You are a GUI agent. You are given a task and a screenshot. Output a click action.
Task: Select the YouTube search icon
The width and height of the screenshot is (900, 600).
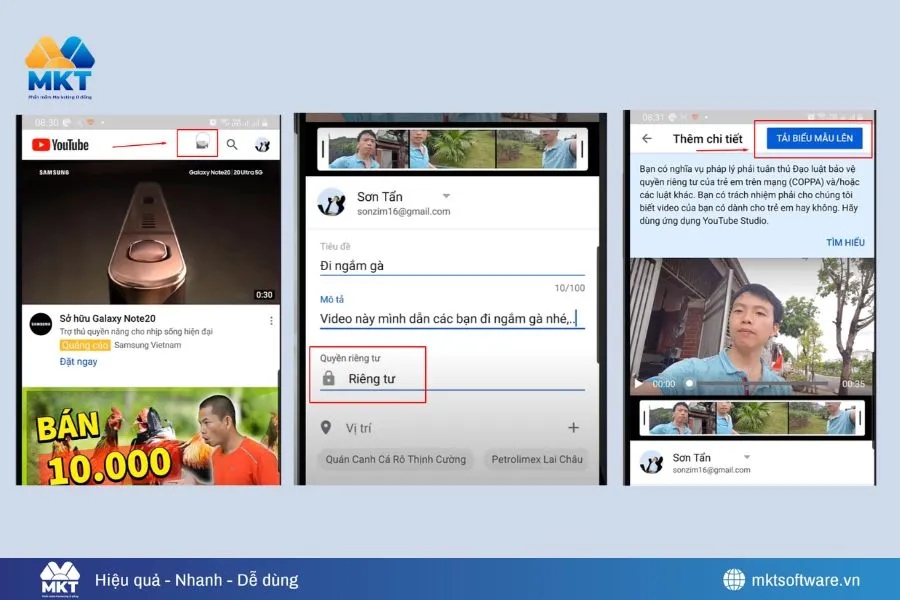point(231,143)
